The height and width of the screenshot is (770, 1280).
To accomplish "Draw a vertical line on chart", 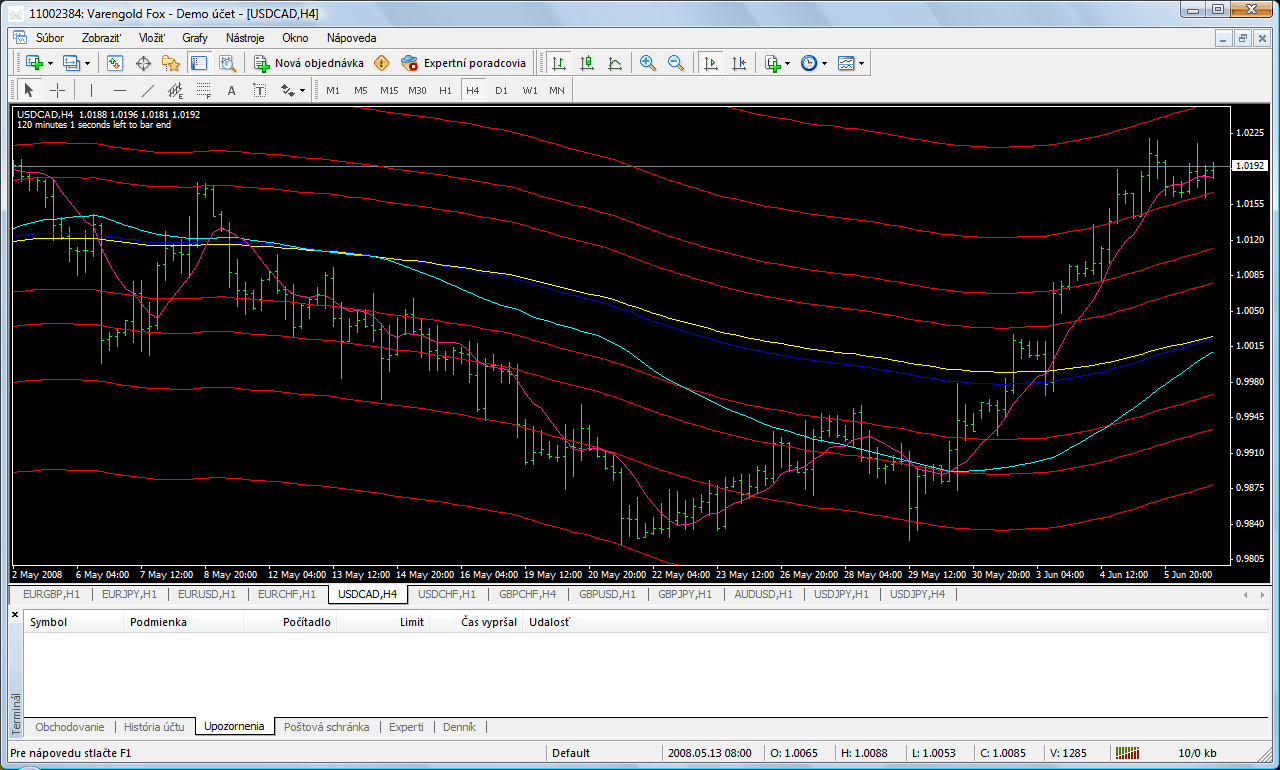I will pos(91,90).
